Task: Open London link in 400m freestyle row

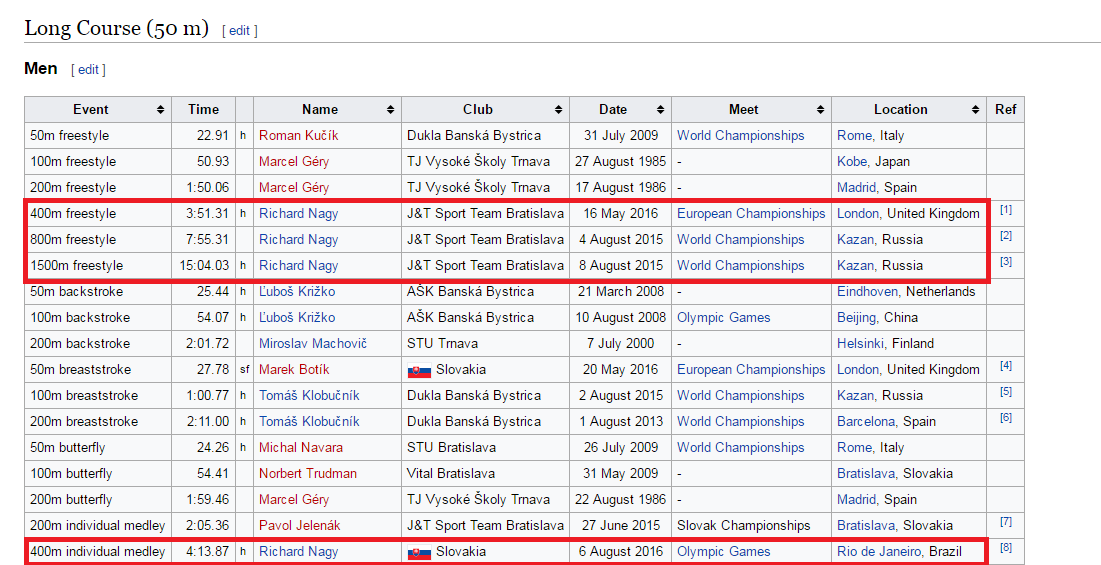Action: [x=857, y=213]
